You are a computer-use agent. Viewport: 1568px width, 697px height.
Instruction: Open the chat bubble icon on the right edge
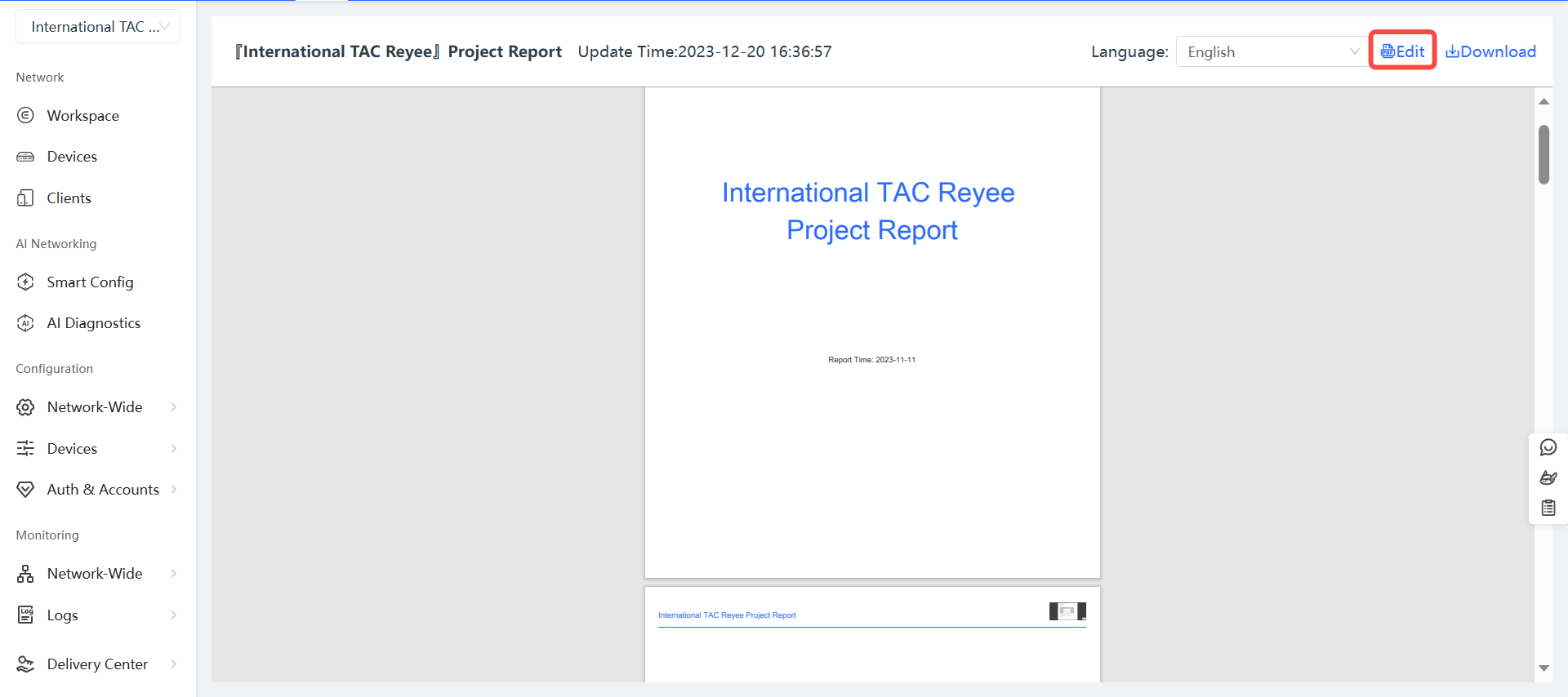[1548, 447]
